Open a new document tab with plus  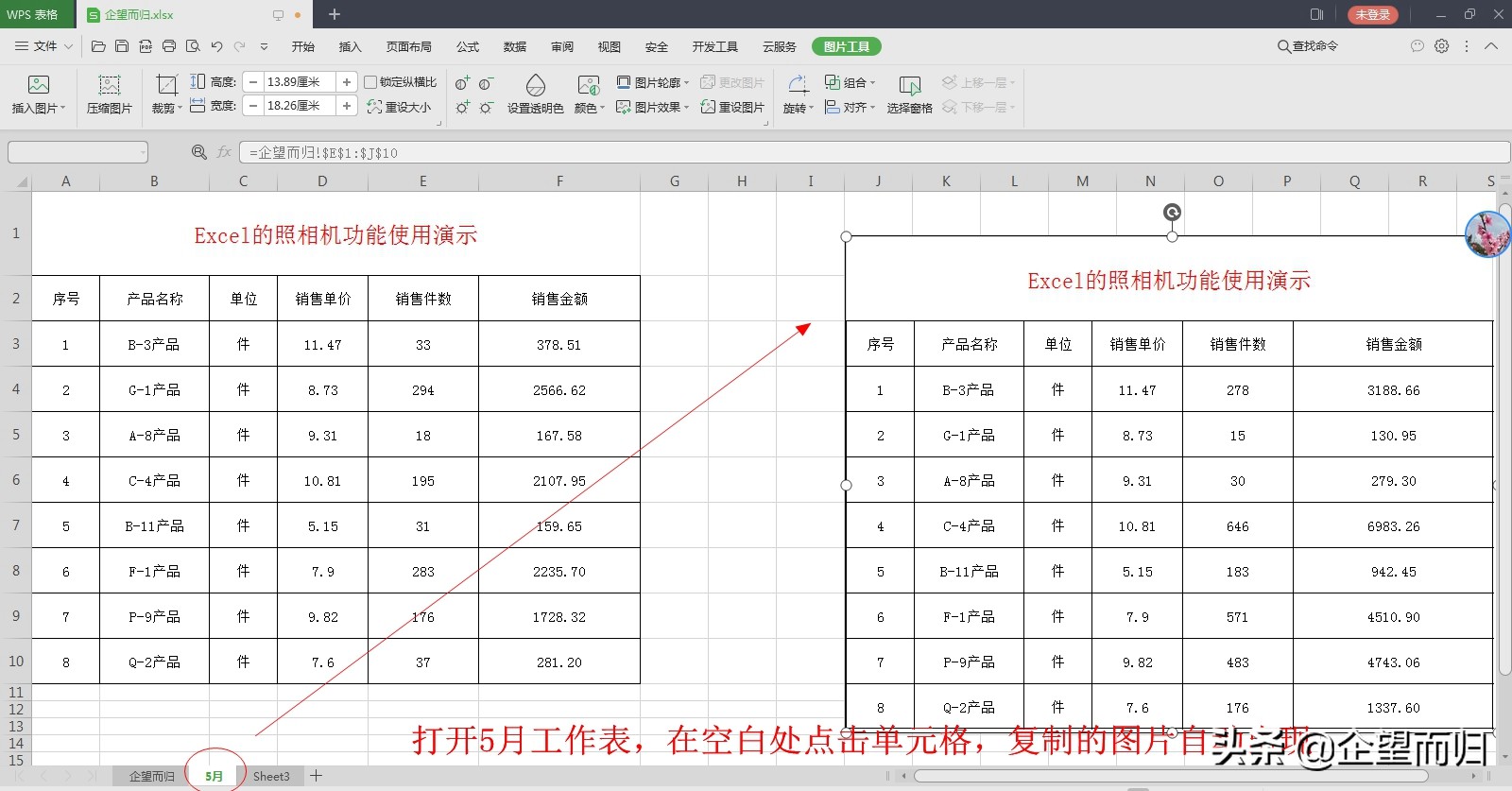tap(334, 14)
